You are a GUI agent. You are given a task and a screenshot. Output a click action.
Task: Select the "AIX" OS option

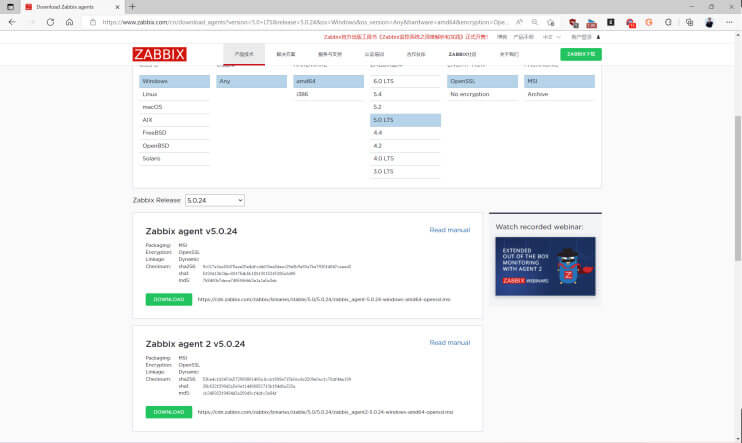[x=174, y=120]
